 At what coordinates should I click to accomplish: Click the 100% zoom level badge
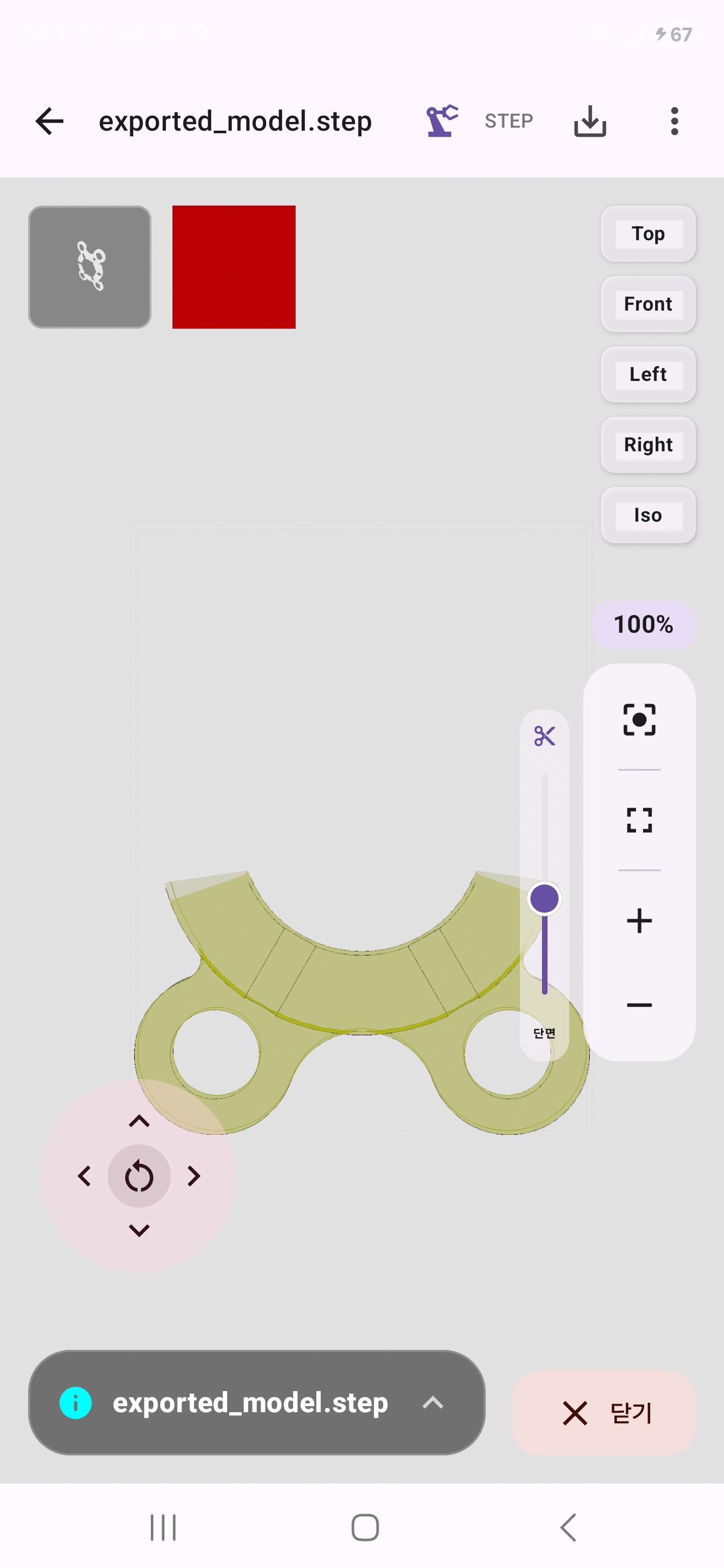(644, 625)
